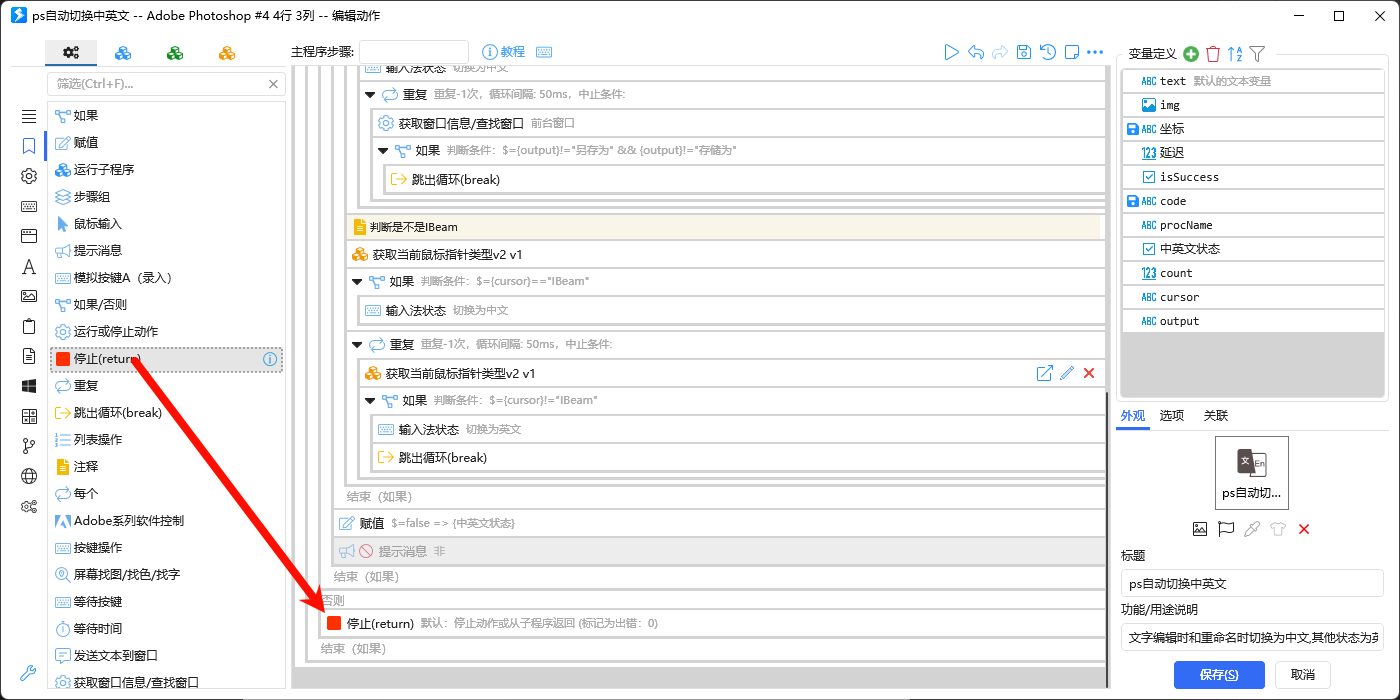Switch to the blue cubes subprogram tab
The width and height of the screenshot is (1400, 700).
pos(123,53)
